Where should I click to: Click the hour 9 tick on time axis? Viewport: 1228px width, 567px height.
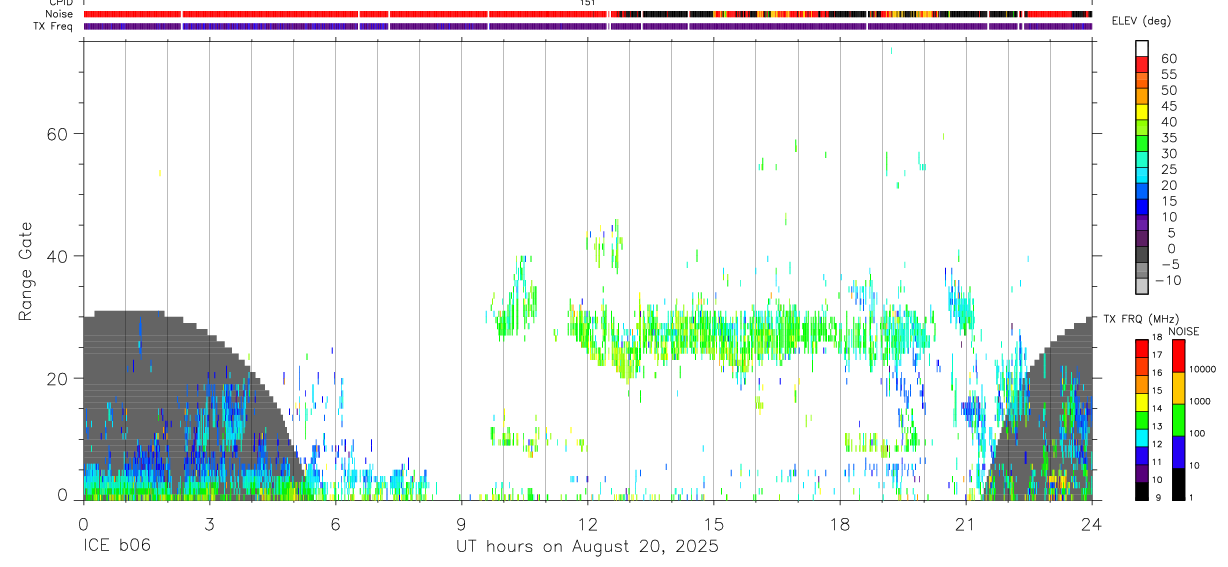coord(461,524)
